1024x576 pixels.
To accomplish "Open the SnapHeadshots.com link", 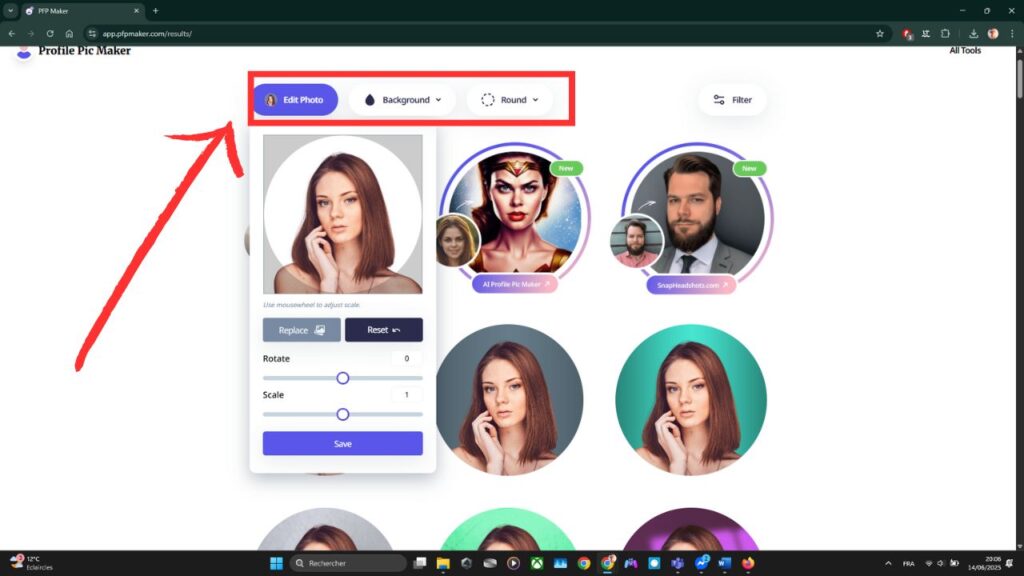I will click(x=691, y=285).
